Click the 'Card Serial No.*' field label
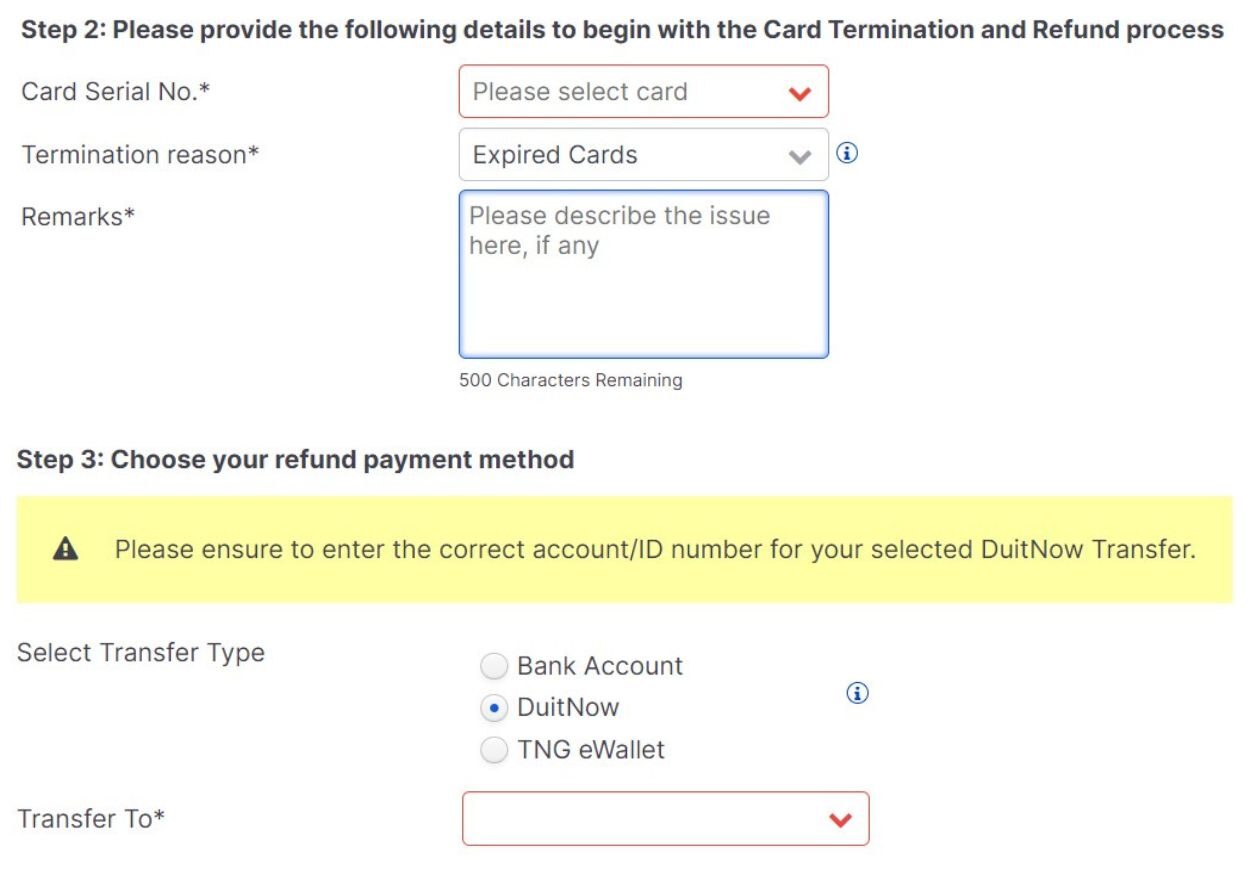Screen dimensions: 1248x870 click(115, 92)
